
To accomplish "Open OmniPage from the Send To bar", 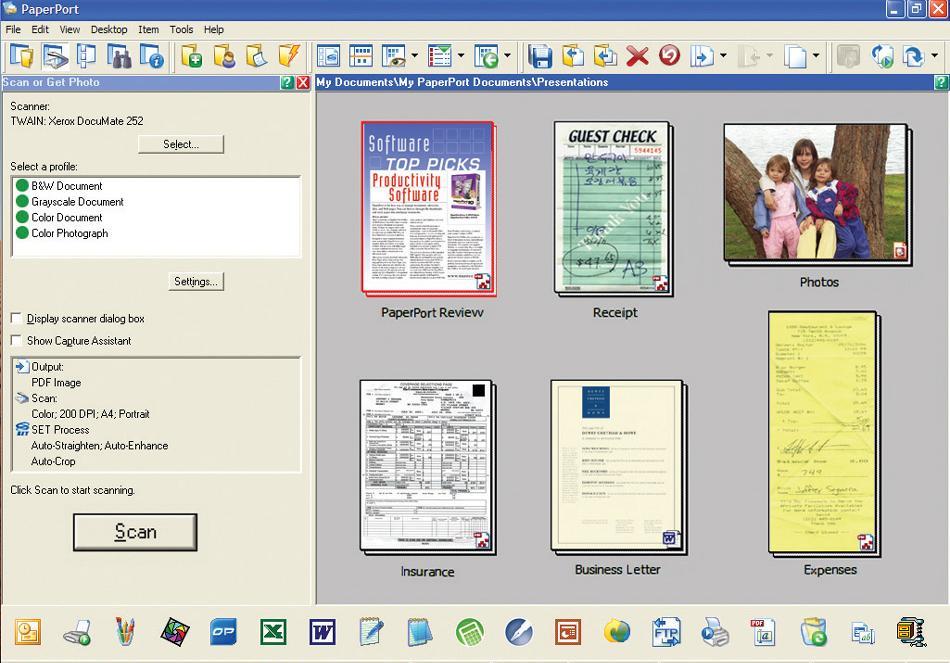I will (x=222, y=631).
